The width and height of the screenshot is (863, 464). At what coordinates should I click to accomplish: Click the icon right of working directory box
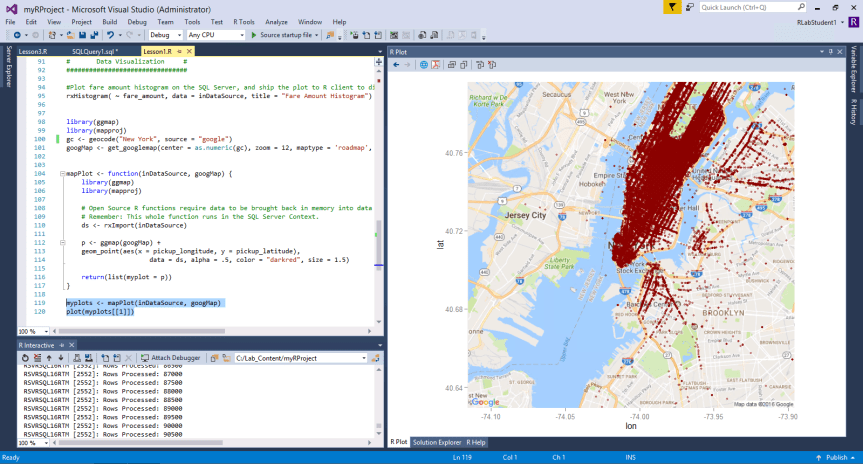click(375, 358)
